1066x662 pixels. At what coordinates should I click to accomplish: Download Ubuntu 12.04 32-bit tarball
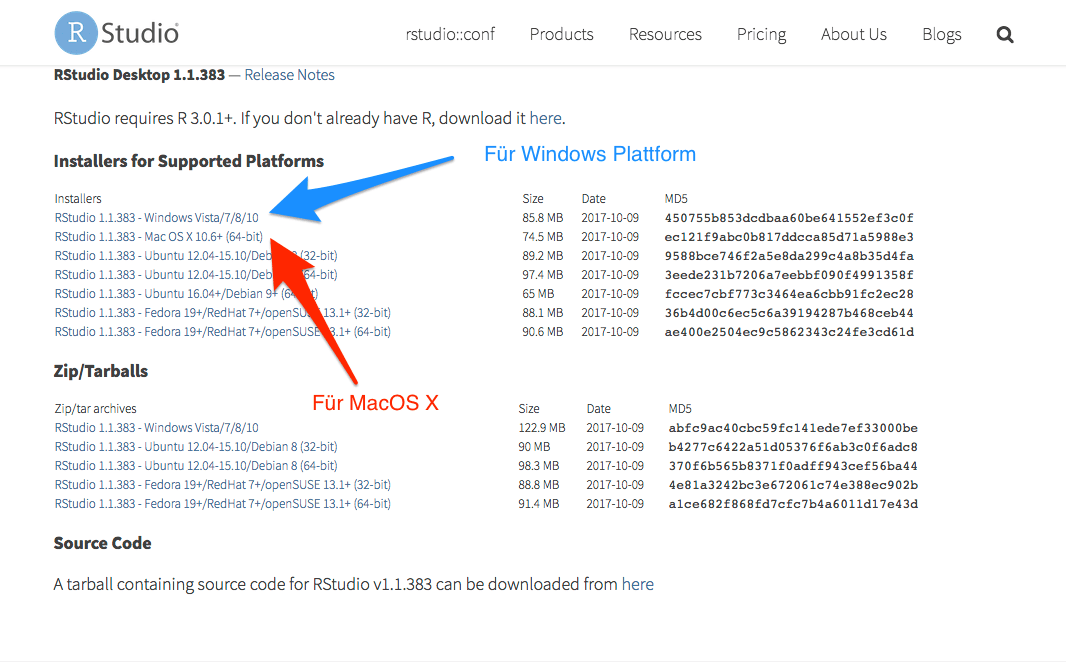195,447
